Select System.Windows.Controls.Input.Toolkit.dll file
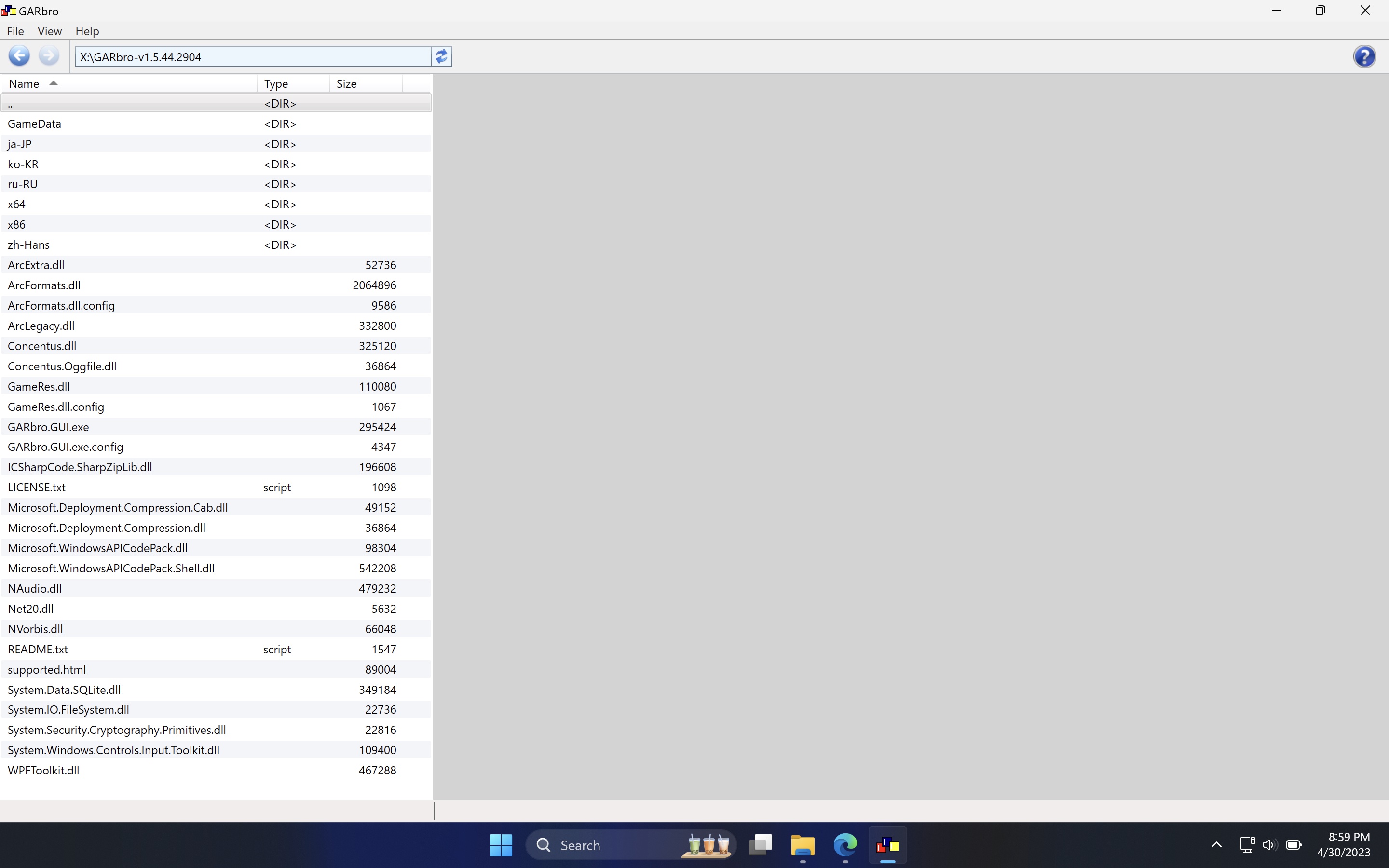The width and height of the screenshot is (1389, 868). pos(216,750)
